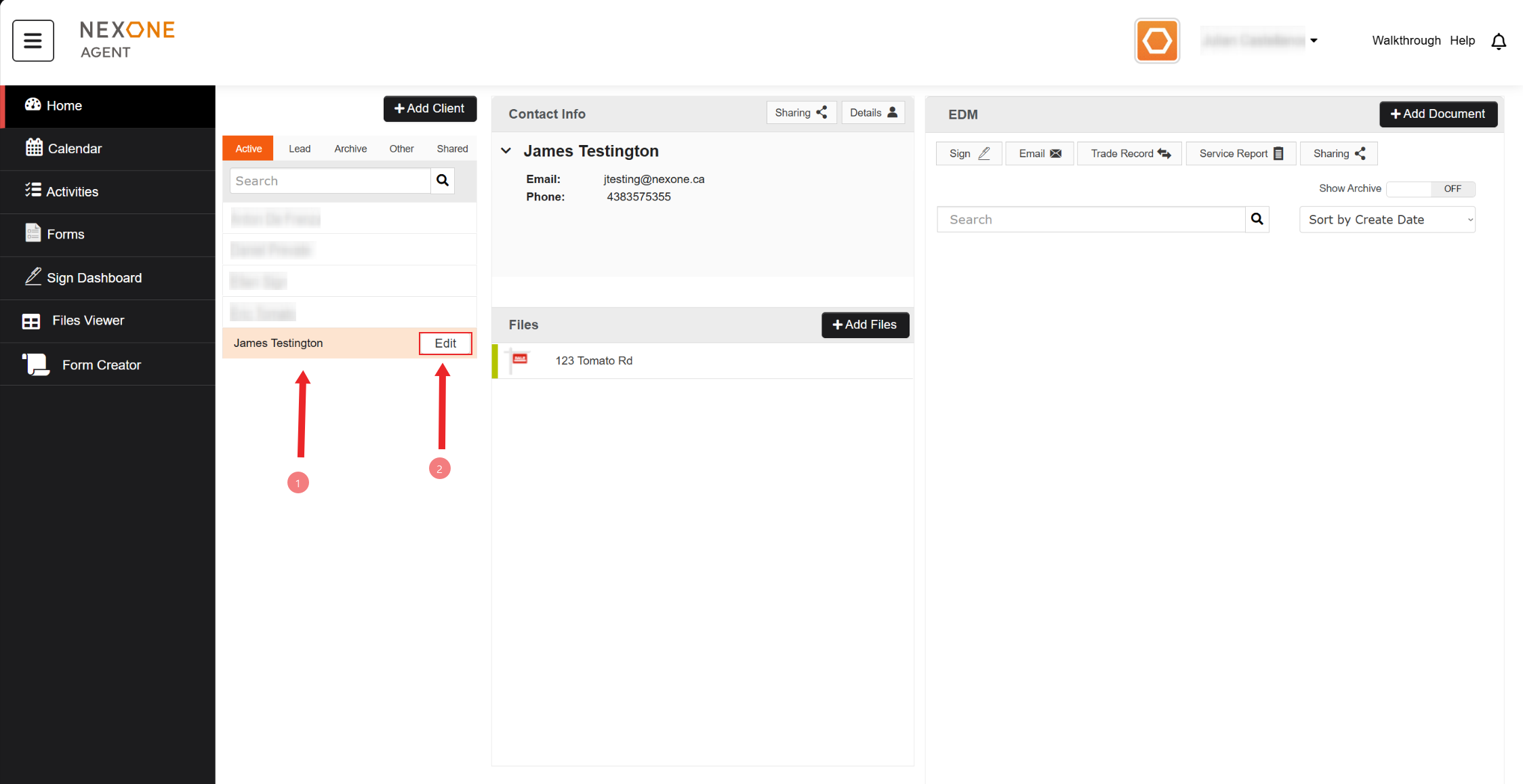The image size is (1523, 784).
Task: Click the Add Client button
Action: pos(430,108)
